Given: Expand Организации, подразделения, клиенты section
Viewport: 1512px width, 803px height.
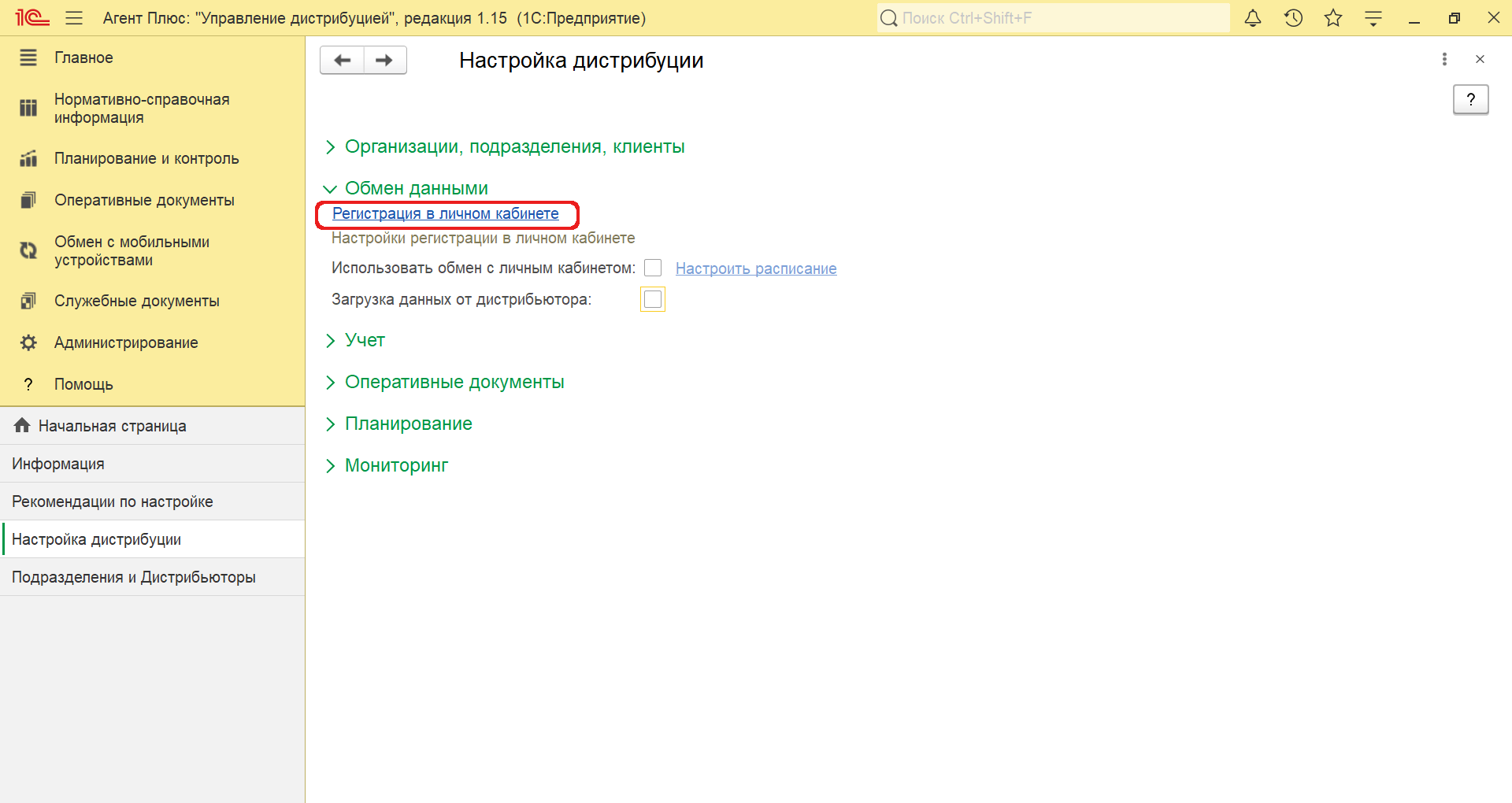Looking at the screenshot, I should 514,146.
